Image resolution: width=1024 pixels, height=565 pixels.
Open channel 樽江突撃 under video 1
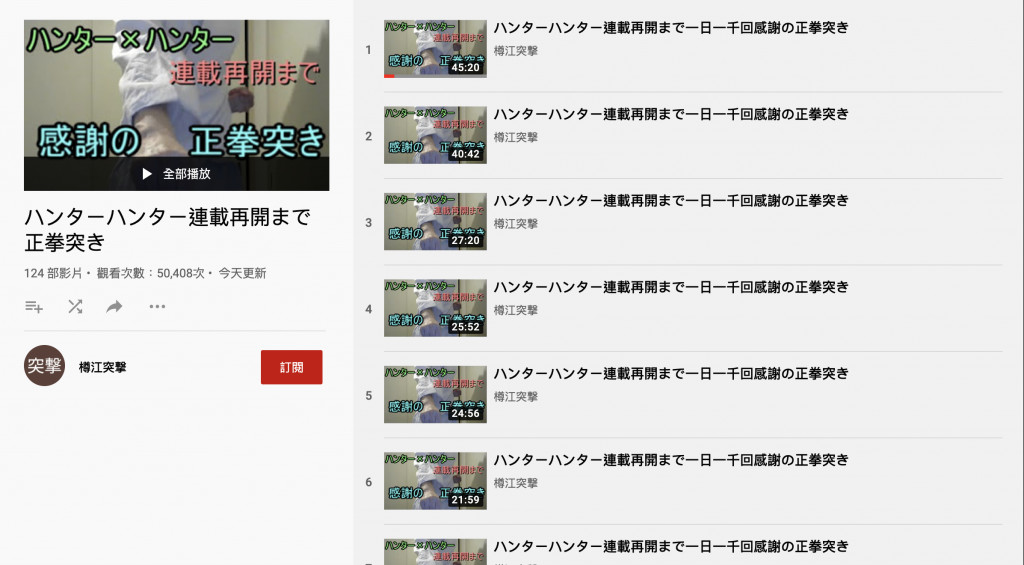(x=516, y=51)
